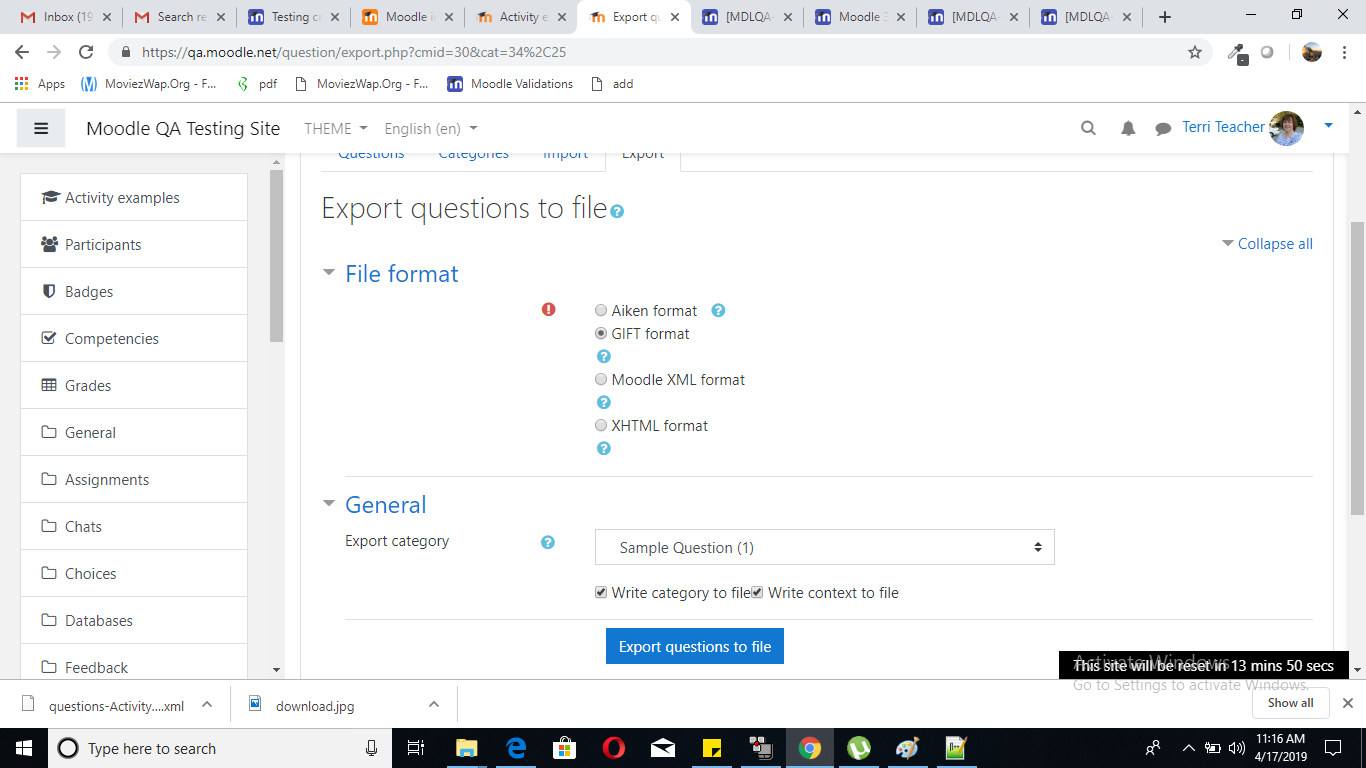Open Export category Sample Question dropdown

(x=824, y=548)
